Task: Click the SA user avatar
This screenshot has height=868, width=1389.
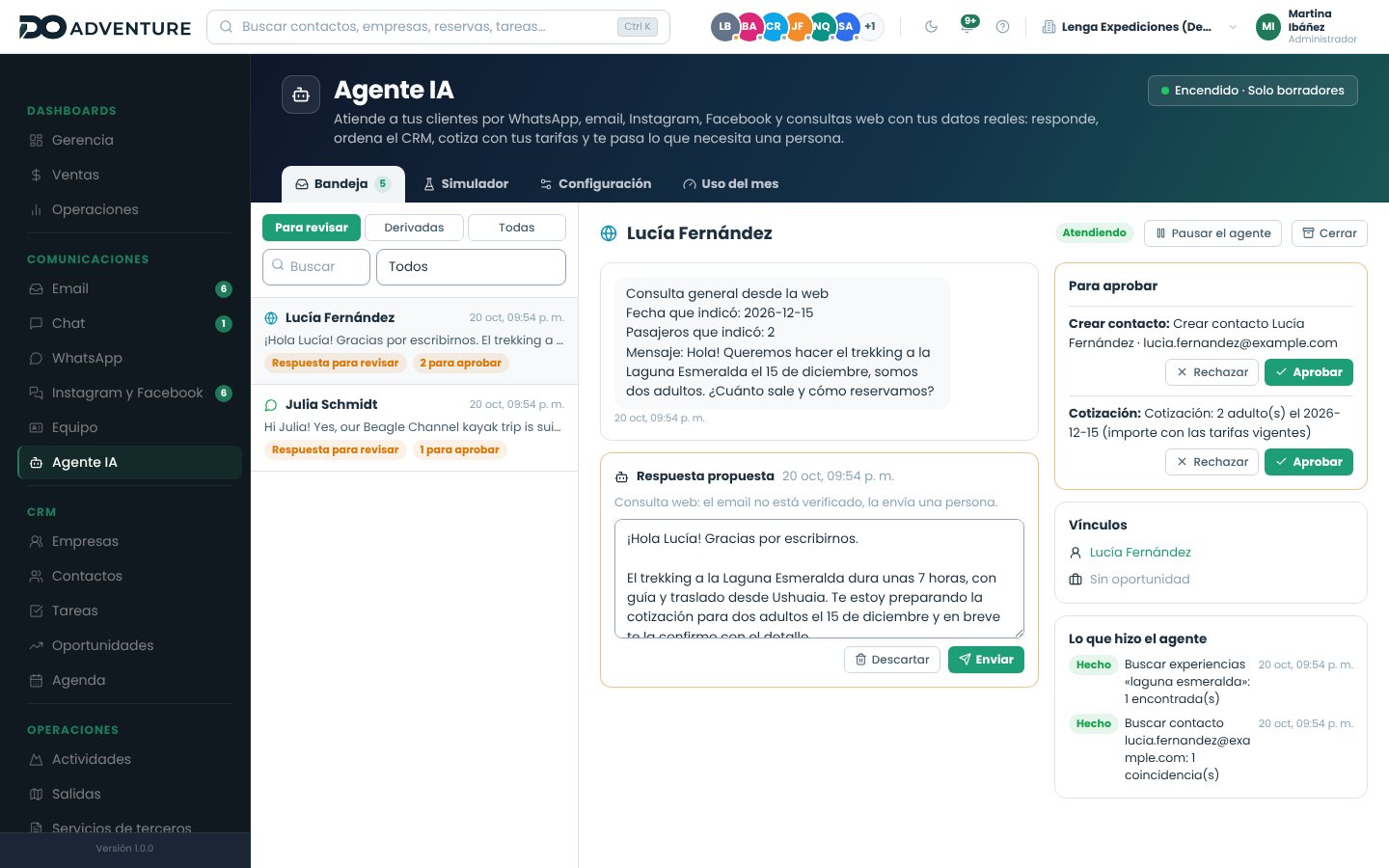Action: pos(846,27)
